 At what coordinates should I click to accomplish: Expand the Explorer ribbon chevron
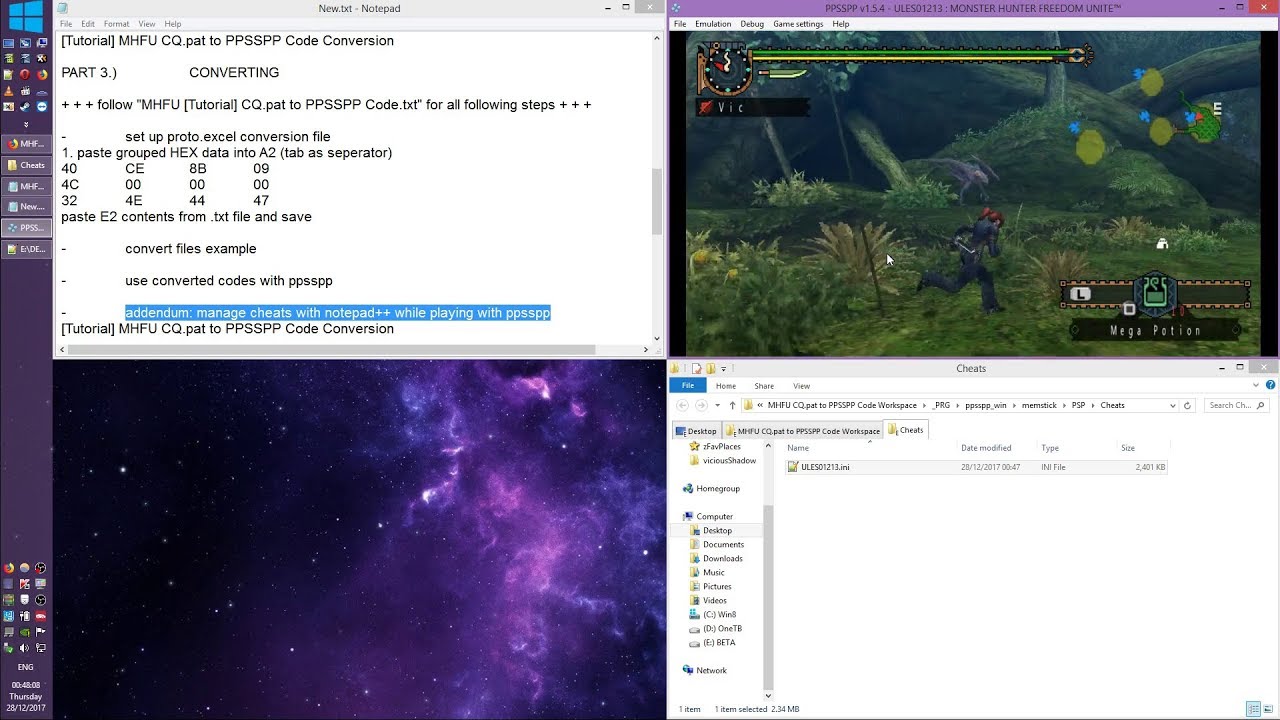(x=1257, y=384)
